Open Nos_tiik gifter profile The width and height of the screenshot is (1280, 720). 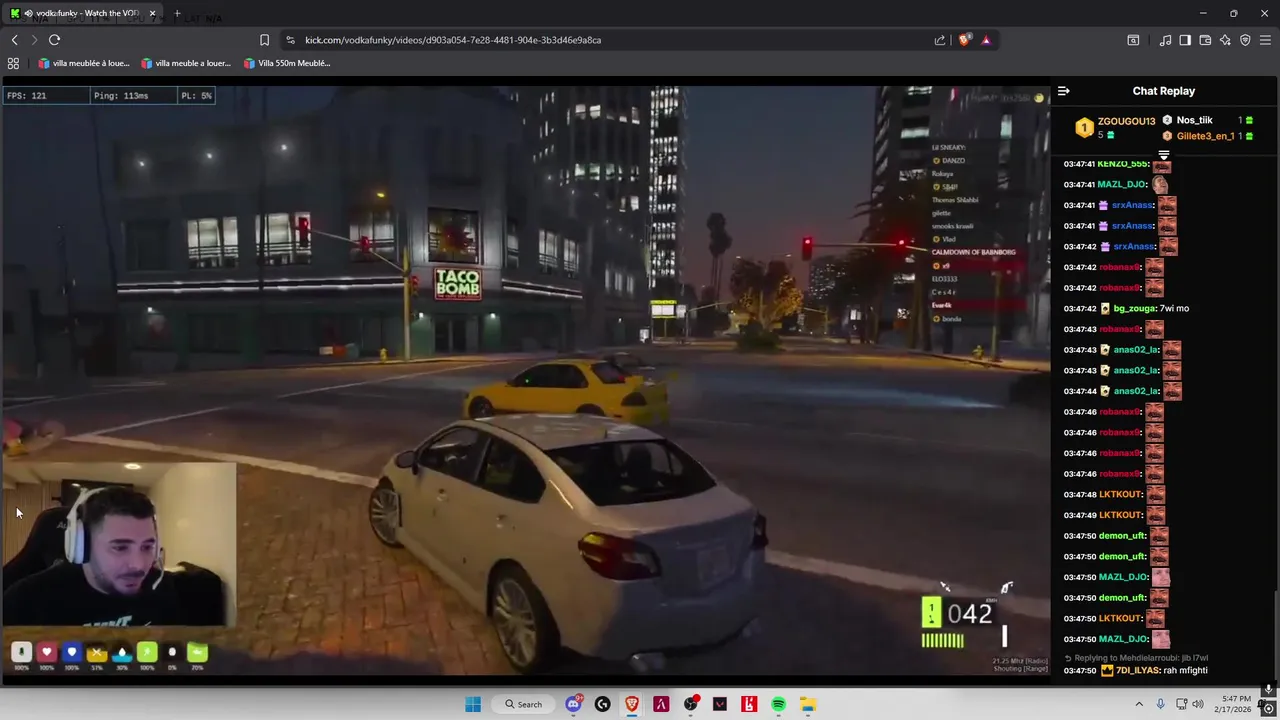(1194, 120)
